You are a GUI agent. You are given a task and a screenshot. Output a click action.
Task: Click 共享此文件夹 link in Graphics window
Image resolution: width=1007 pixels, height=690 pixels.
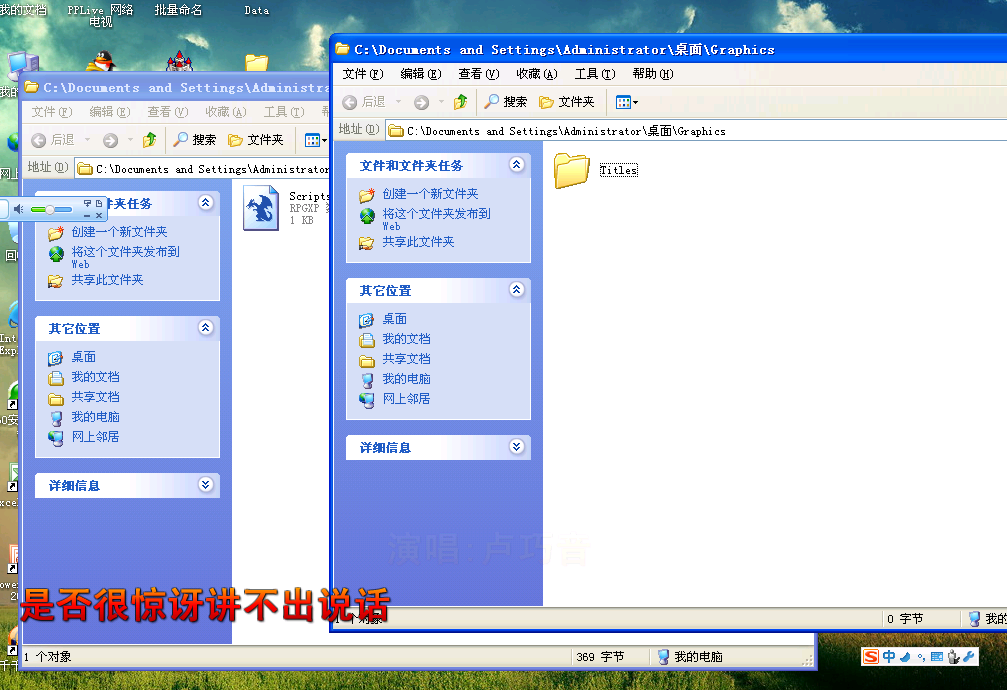coord(418,242)
